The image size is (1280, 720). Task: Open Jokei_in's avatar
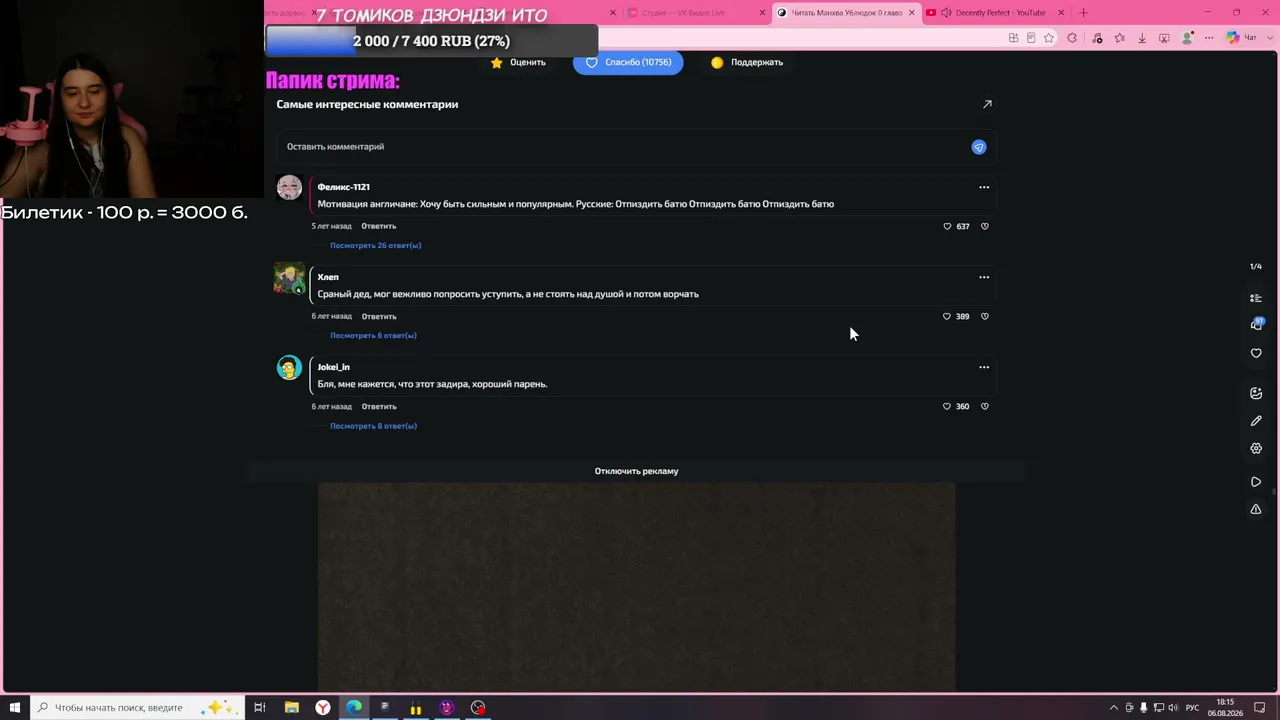(289, 368)
